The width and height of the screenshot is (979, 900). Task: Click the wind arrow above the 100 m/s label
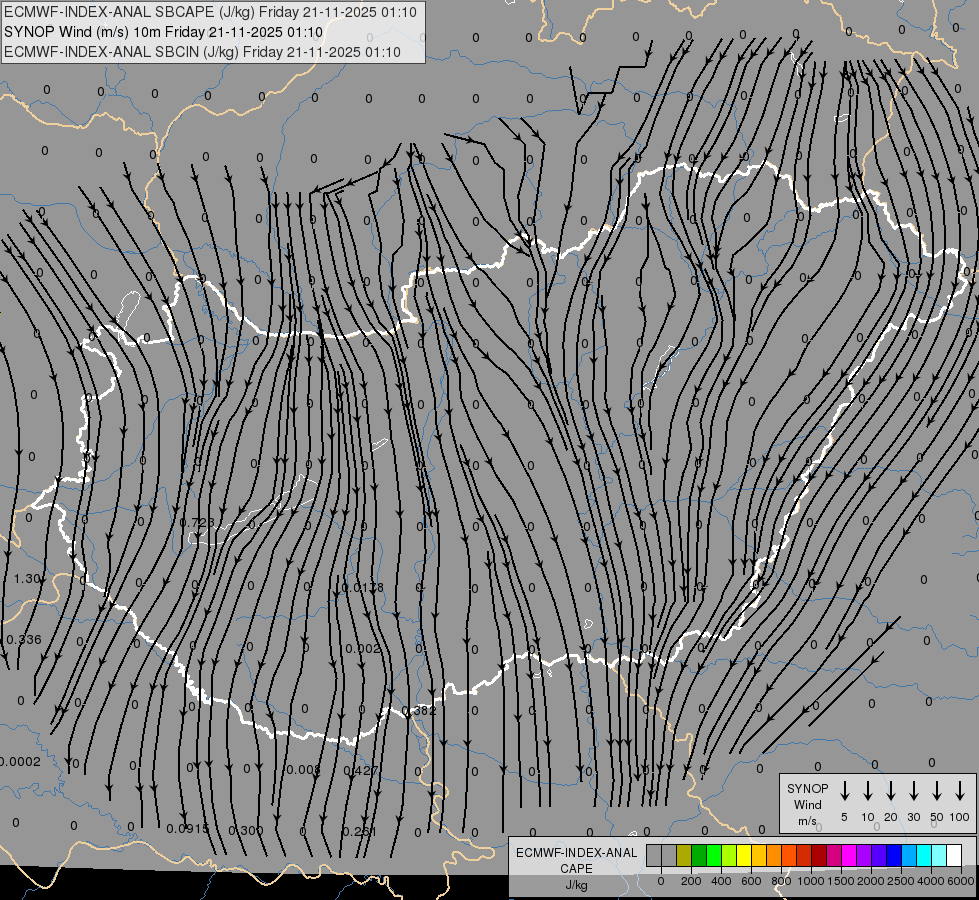click(960, 791)
